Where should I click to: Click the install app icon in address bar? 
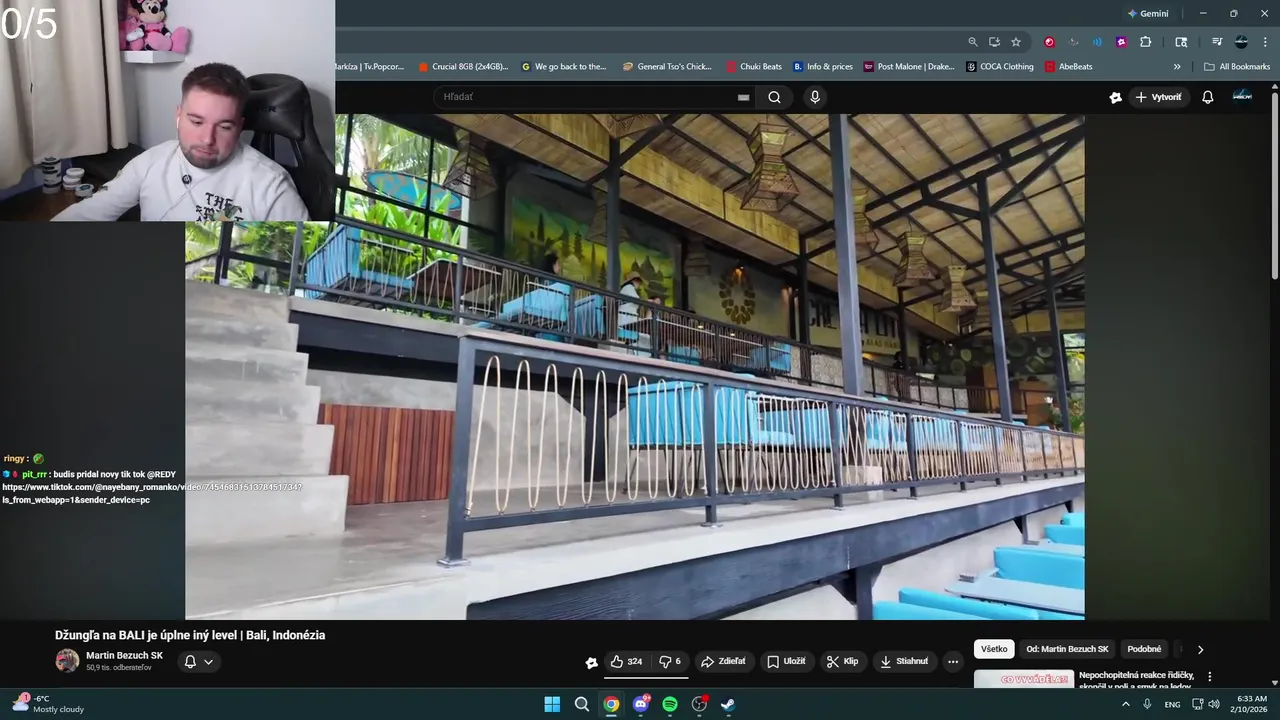(x=994, y=42)
